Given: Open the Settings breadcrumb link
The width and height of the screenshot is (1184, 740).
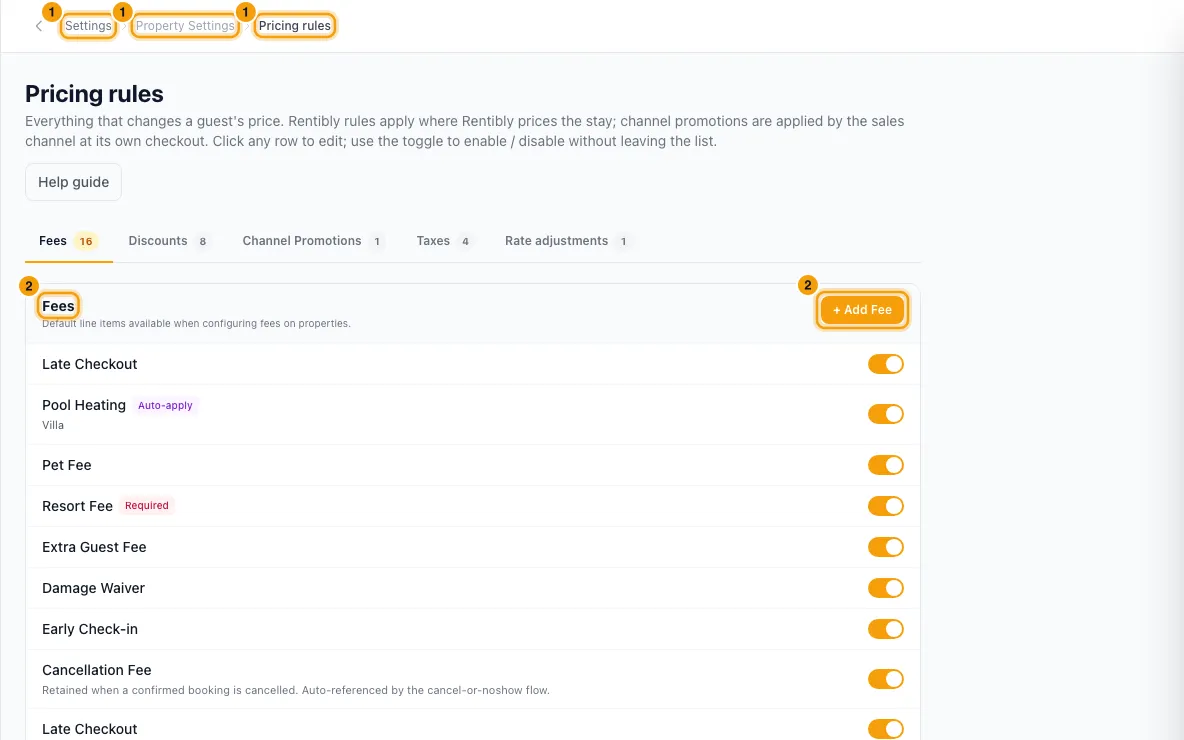Looking at the screenshot, I should pyautogui.click(x=88, y=26).
